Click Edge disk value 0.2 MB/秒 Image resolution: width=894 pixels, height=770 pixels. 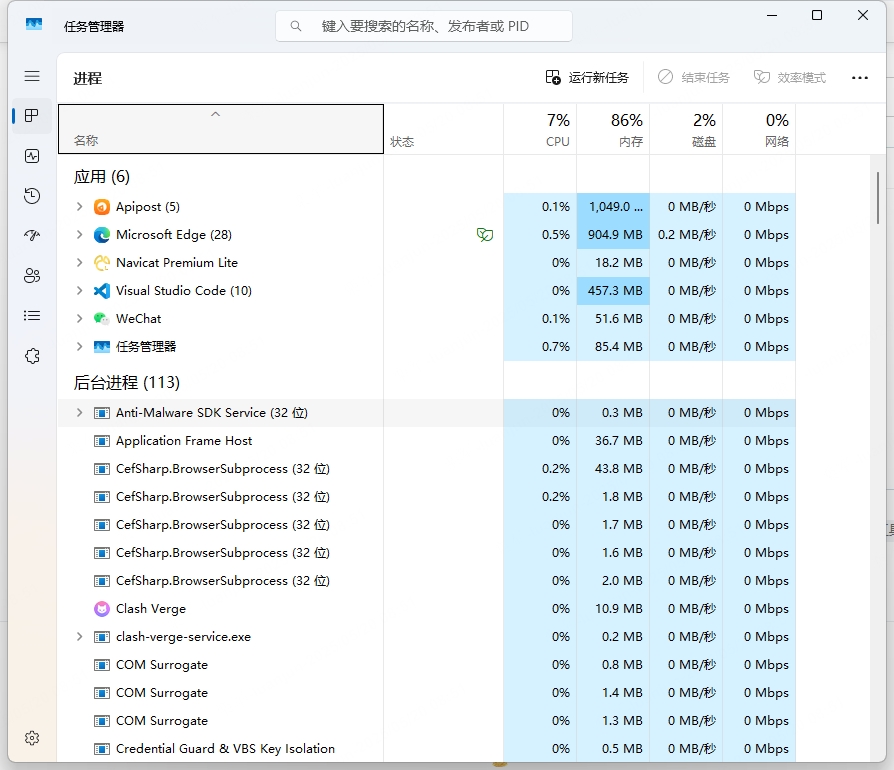coord(687,235)
